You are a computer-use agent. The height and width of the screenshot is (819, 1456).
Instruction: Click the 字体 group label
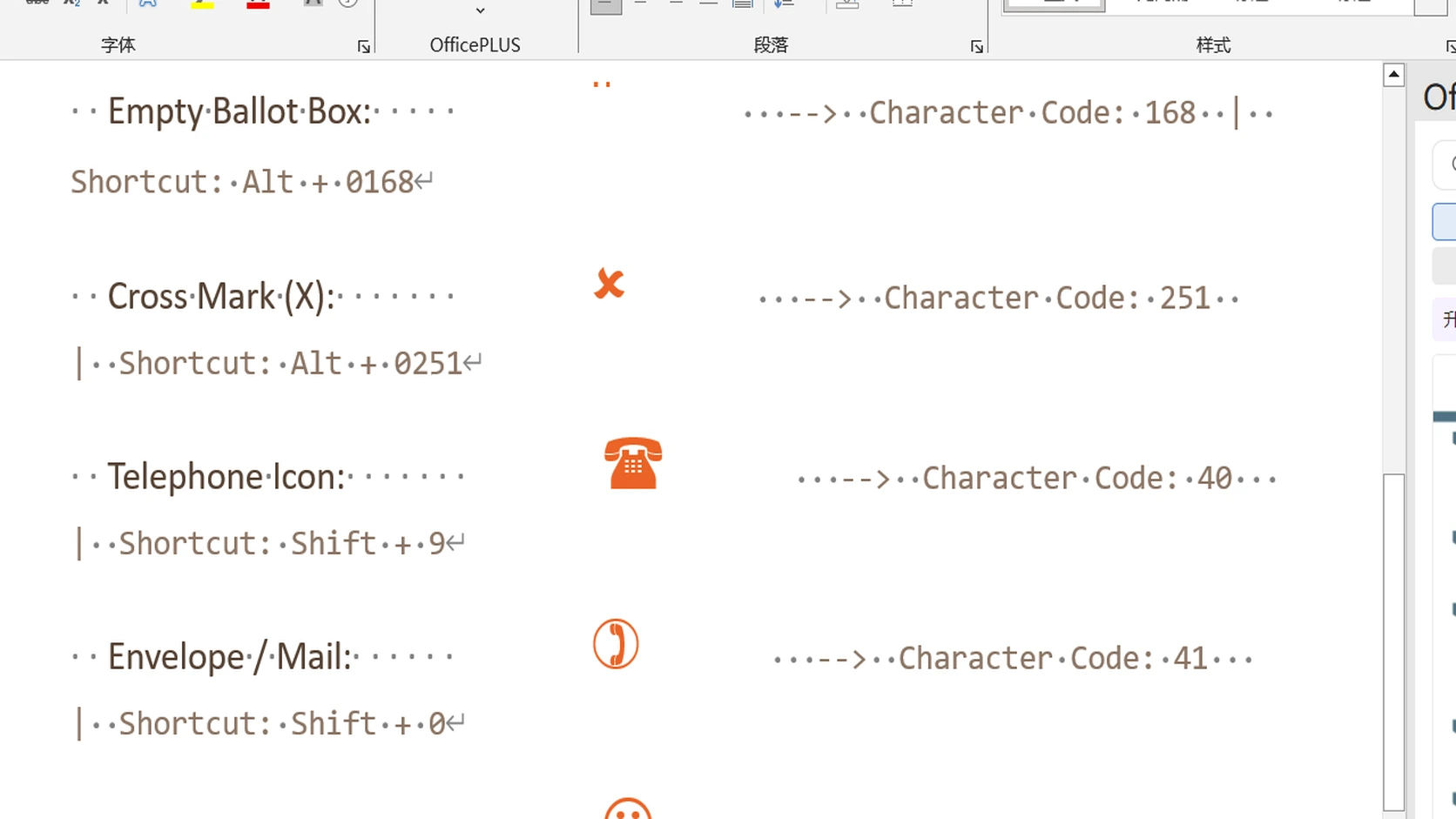(x=118, y=45)
